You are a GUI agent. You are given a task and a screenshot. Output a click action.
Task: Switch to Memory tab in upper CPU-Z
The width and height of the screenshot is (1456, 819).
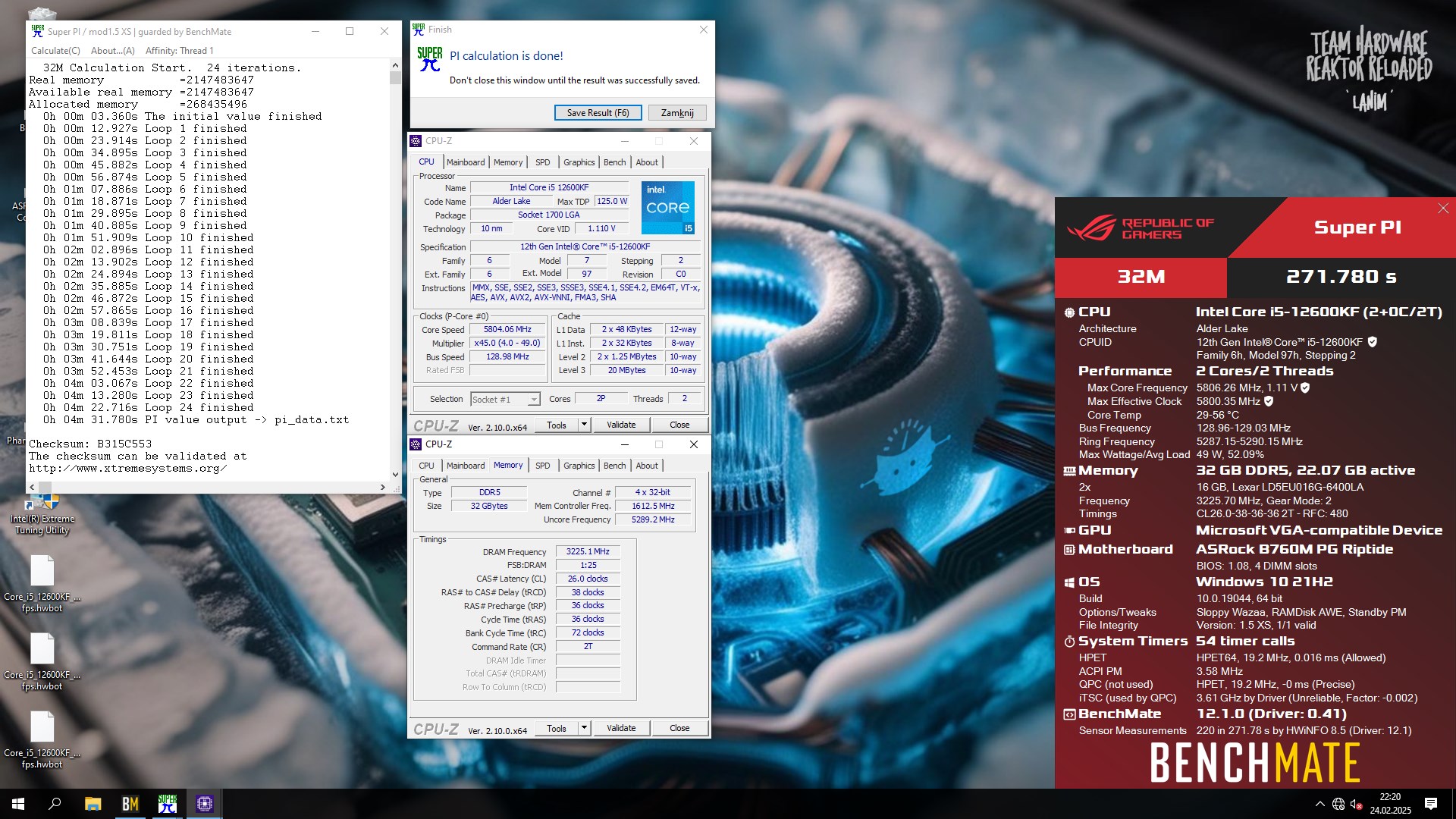(507, 162)
